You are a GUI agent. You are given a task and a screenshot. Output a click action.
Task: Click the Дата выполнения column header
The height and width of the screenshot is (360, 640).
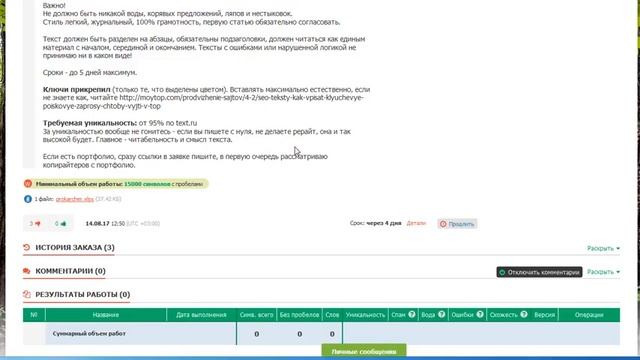tap(201, 315)
